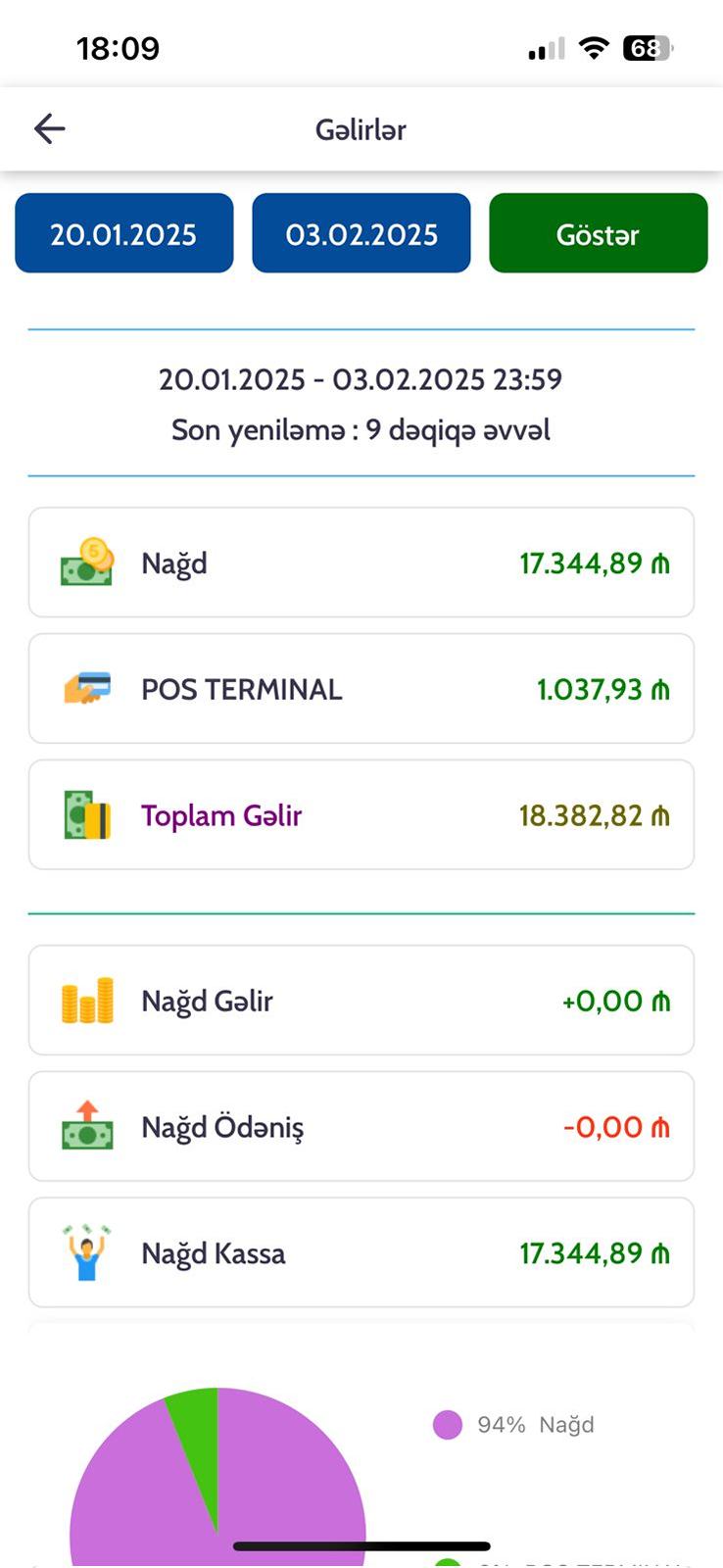Screen dimensions: 723x1568
Task: Open the end date 03.02.2025 picker
Action: (x=361, y=233)
